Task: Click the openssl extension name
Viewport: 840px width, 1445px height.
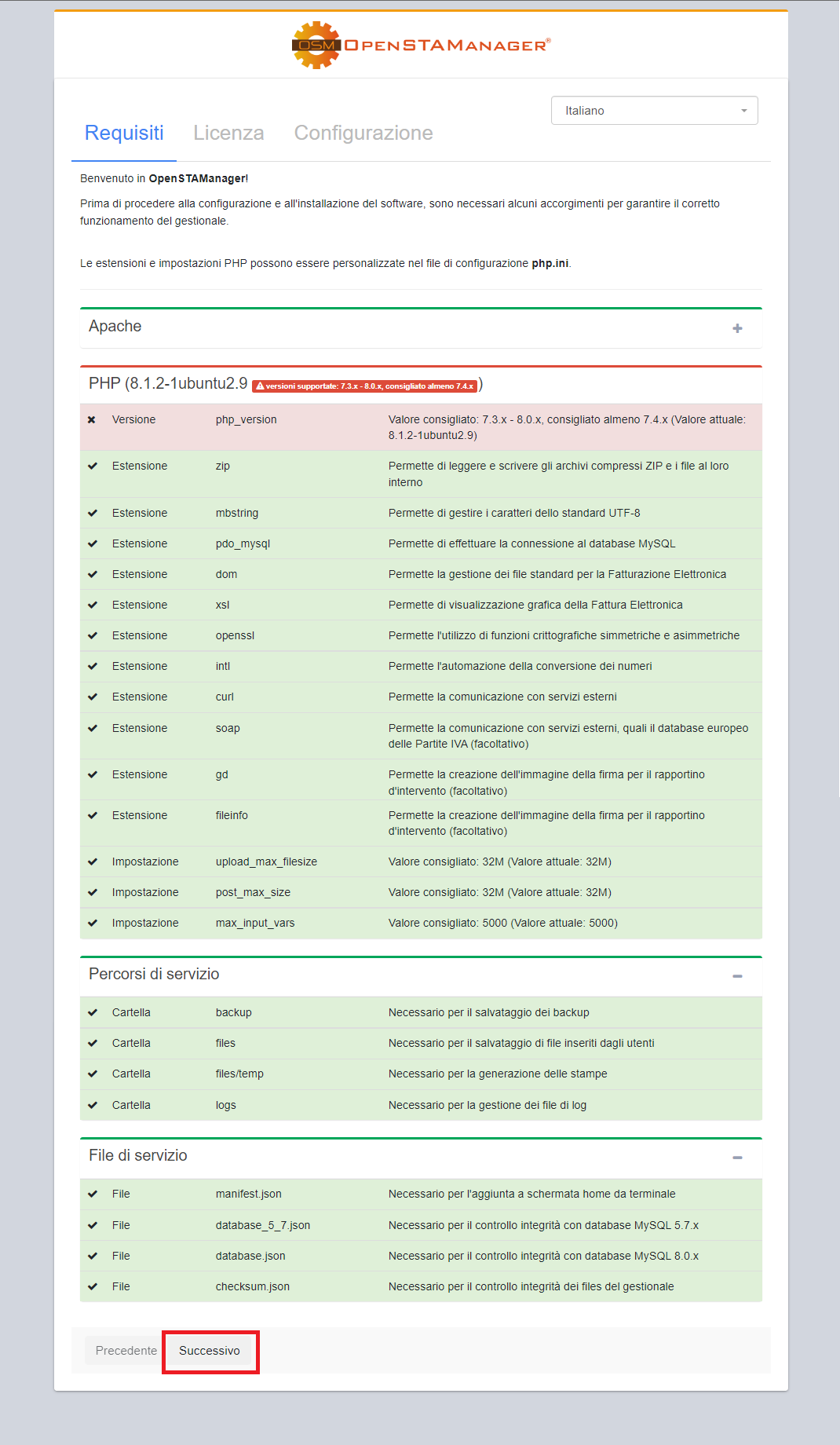Action: click(236, 636)
